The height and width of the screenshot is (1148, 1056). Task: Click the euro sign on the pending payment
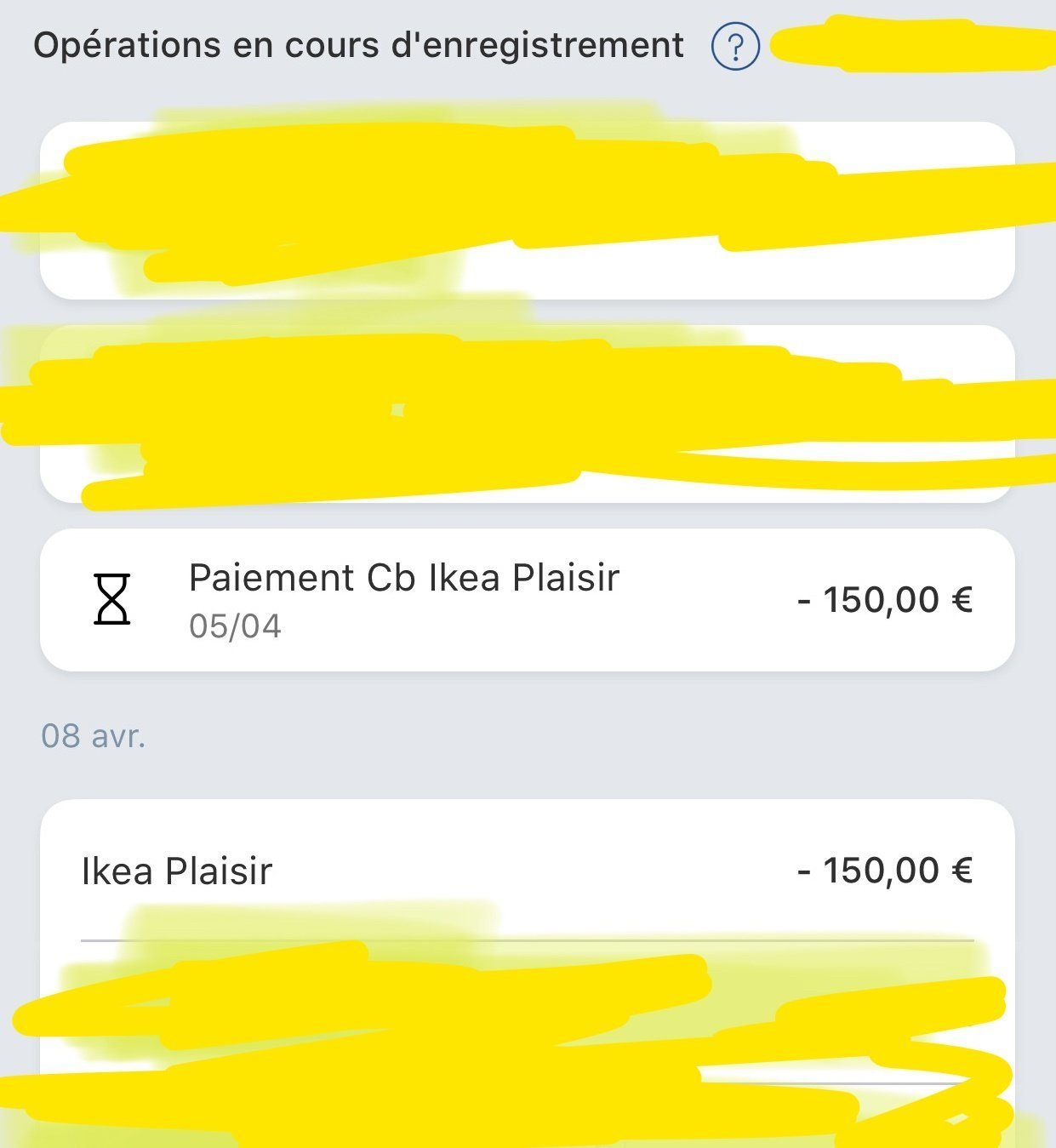point(962,600)
